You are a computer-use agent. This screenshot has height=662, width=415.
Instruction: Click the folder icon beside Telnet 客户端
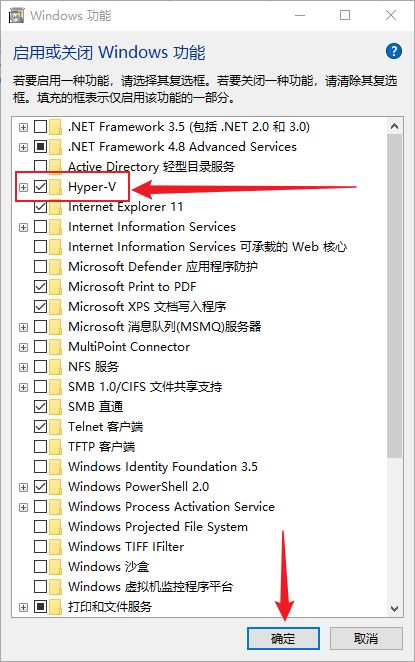[x=55, y=426]
